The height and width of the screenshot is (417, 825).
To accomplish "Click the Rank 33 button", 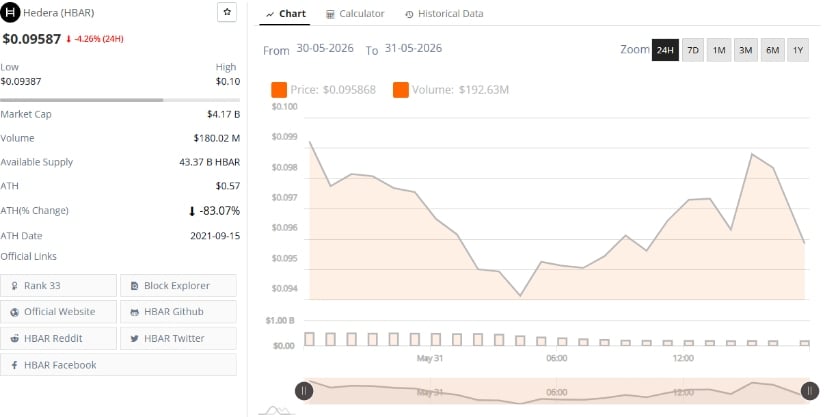I will 58,286.
